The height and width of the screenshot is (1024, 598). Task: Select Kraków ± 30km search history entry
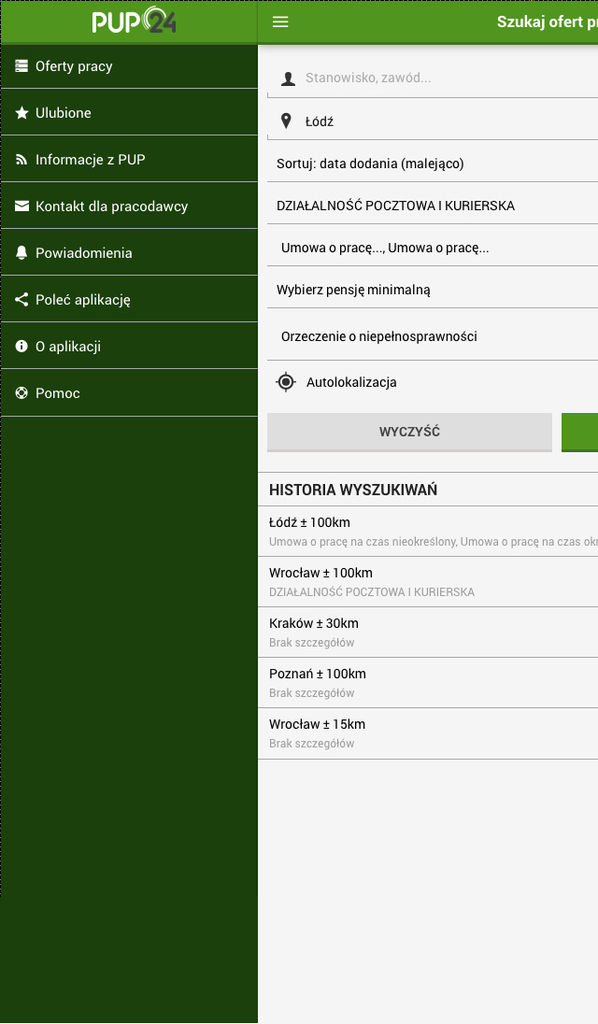pyautogui.click(x=428, y=632)
